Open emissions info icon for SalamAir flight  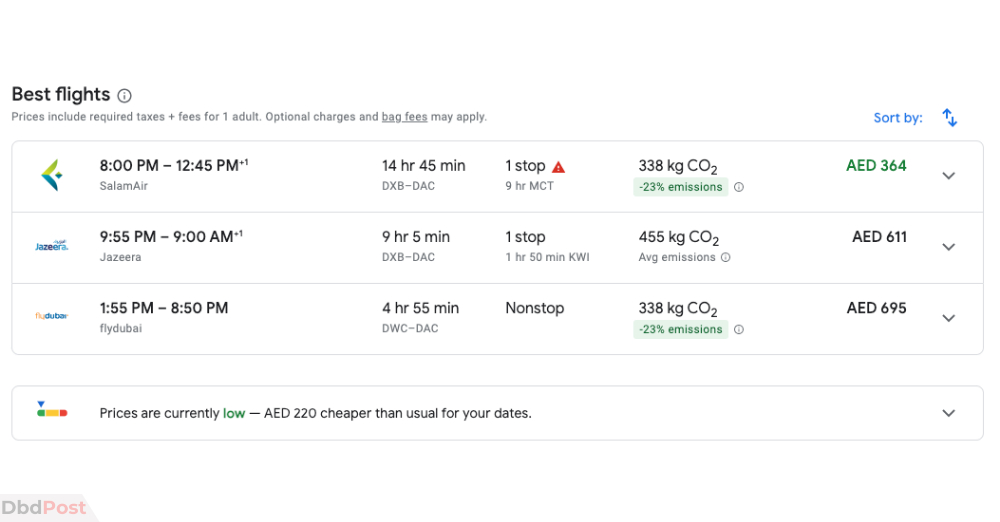739,187
